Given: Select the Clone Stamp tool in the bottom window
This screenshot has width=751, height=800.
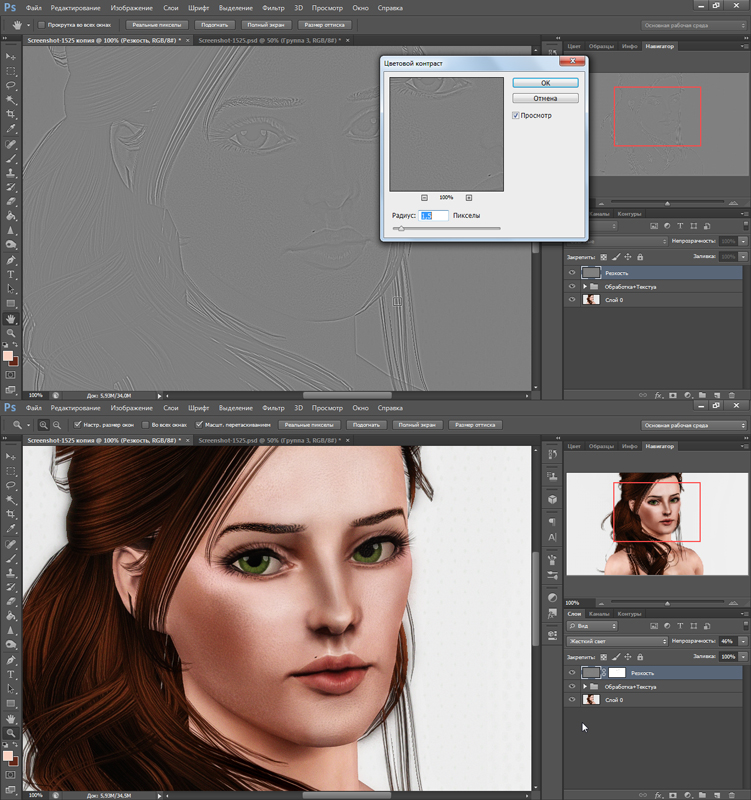Looking at the screenshot, I should click(11, 573).
